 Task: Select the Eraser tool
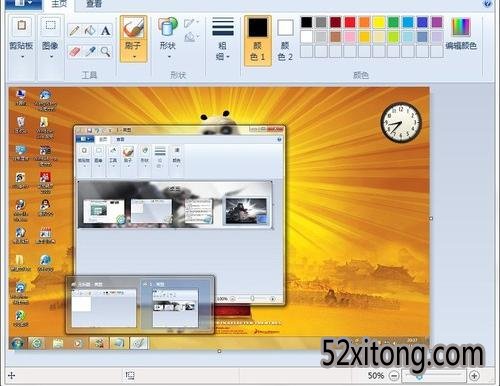click(75, 52)
